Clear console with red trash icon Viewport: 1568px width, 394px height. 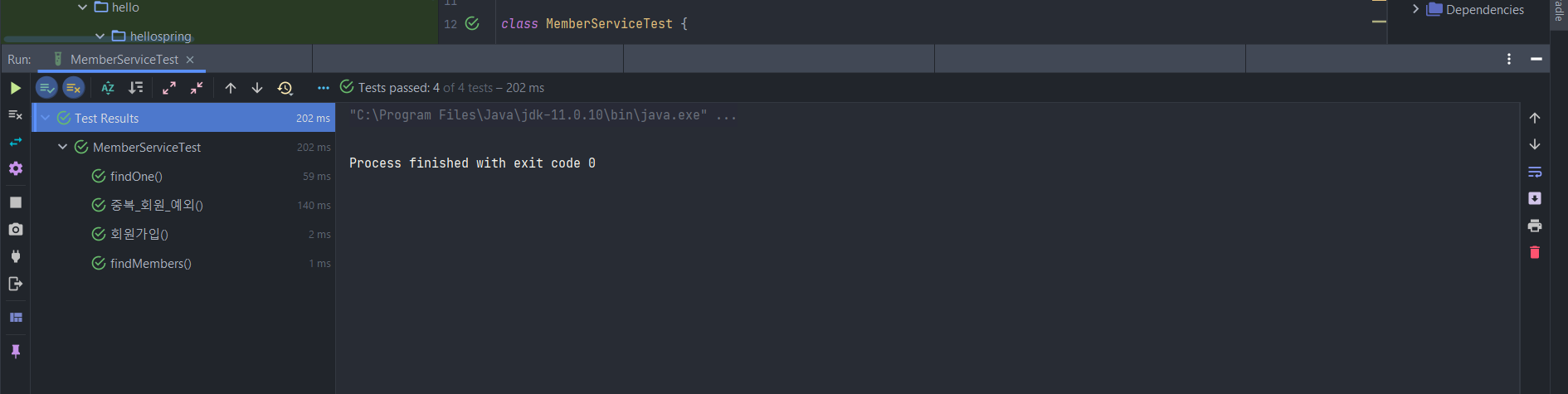coord(1535,252)
